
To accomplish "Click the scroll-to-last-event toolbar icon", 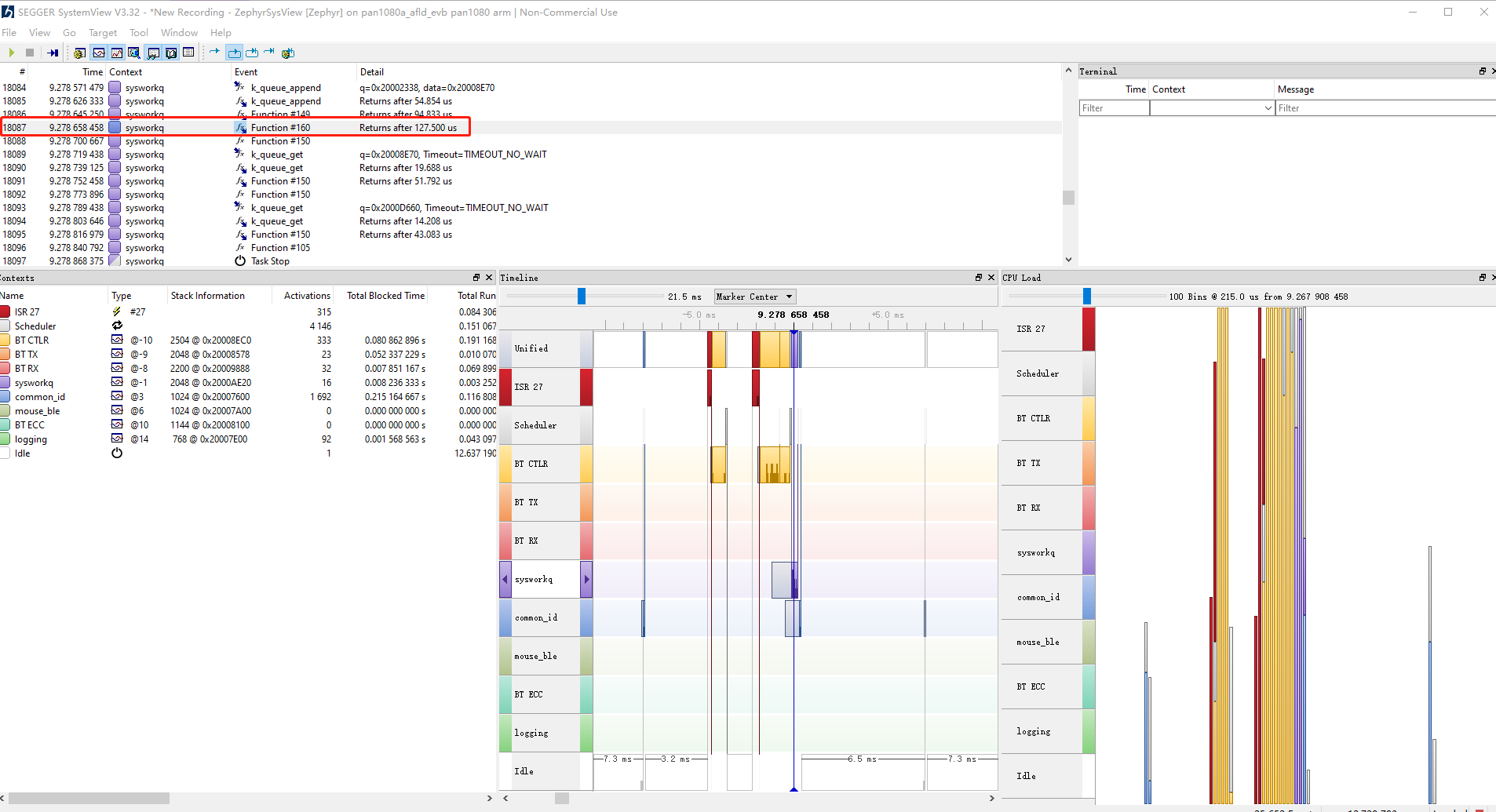I will tap(252, 53).
